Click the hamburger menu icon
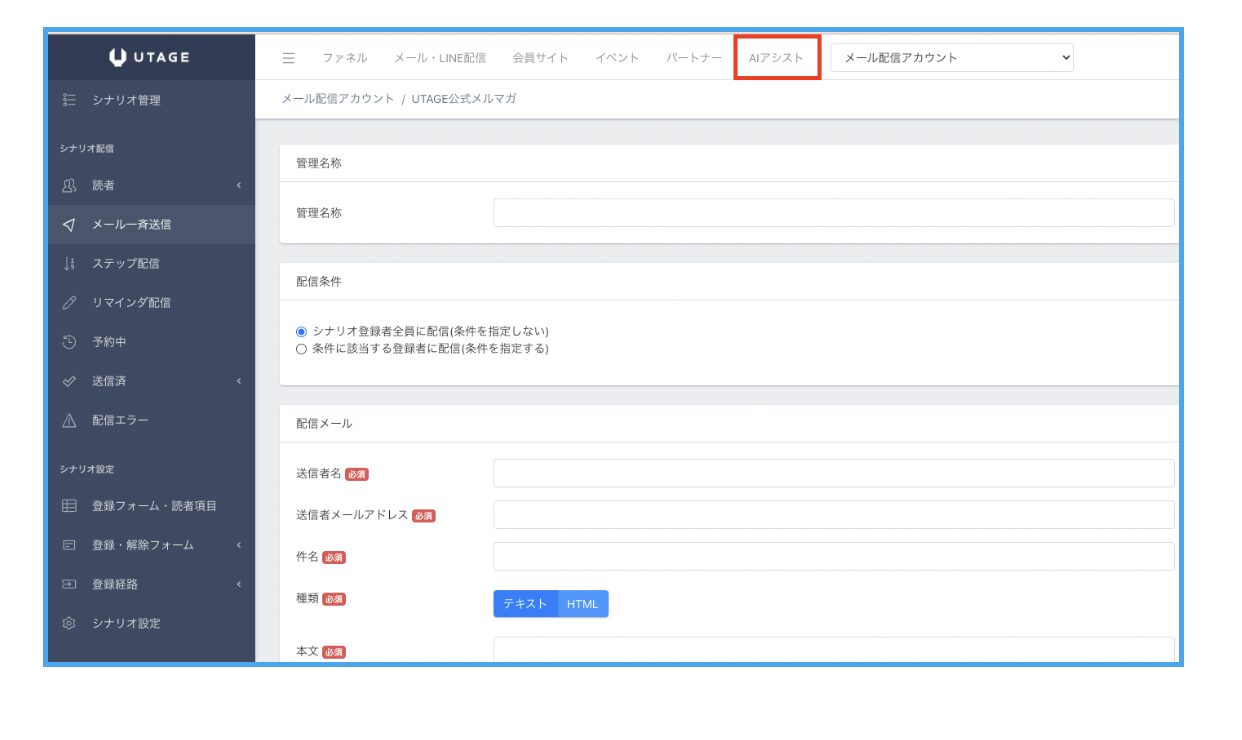 [x=288, y=58]
